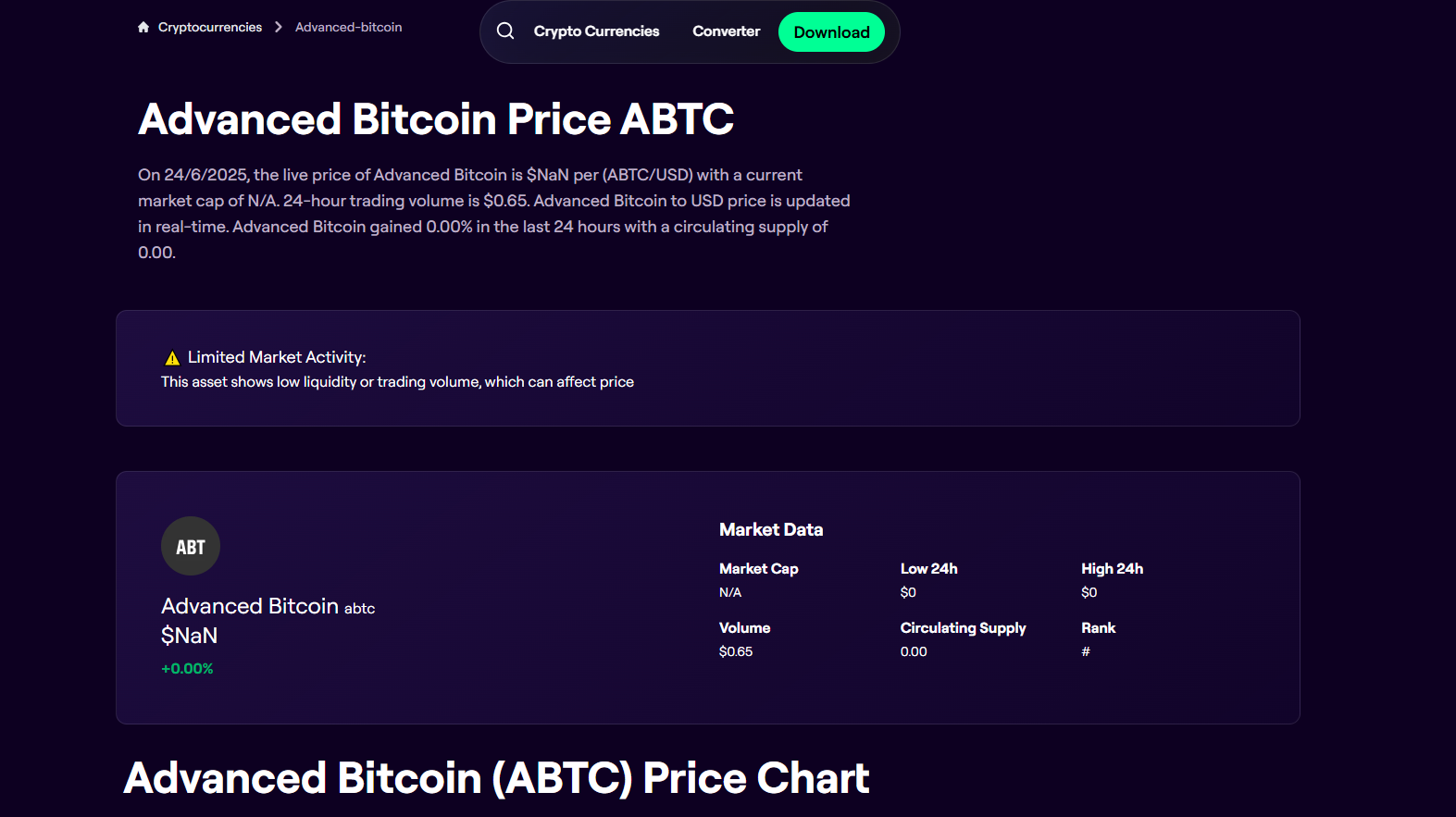Image resolution: width=1456 pixels, height=817 pixels.
Task: Open the Cryptocurrencies breadcrumb link
Action: (x=210, y=27)
